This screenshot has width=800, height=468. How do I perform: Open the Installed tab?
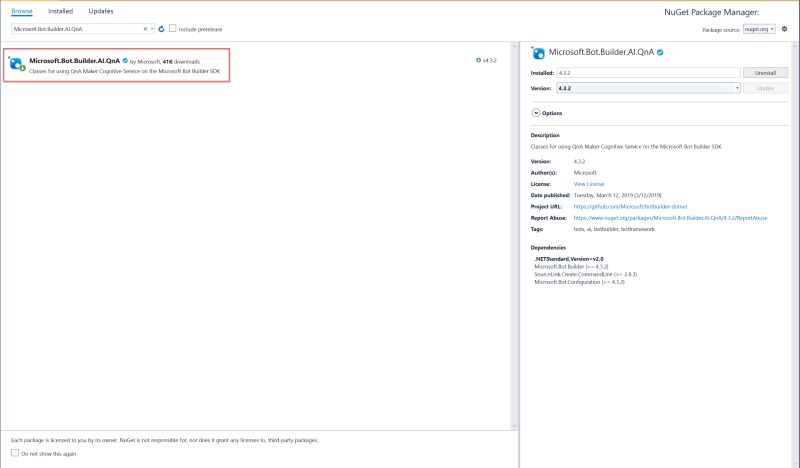[61, 11]
